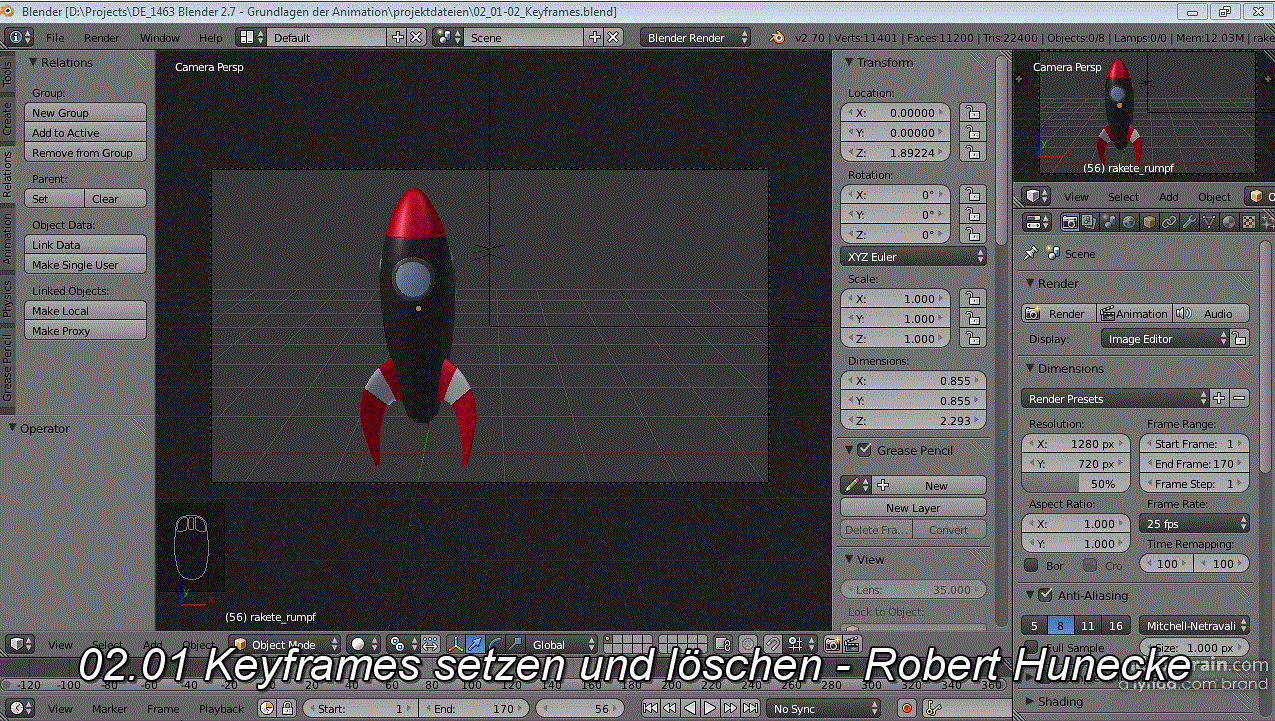Adjust the 50% resolution percentage slider
The image size is (1275, 721).
click(x=1077, y=483)
